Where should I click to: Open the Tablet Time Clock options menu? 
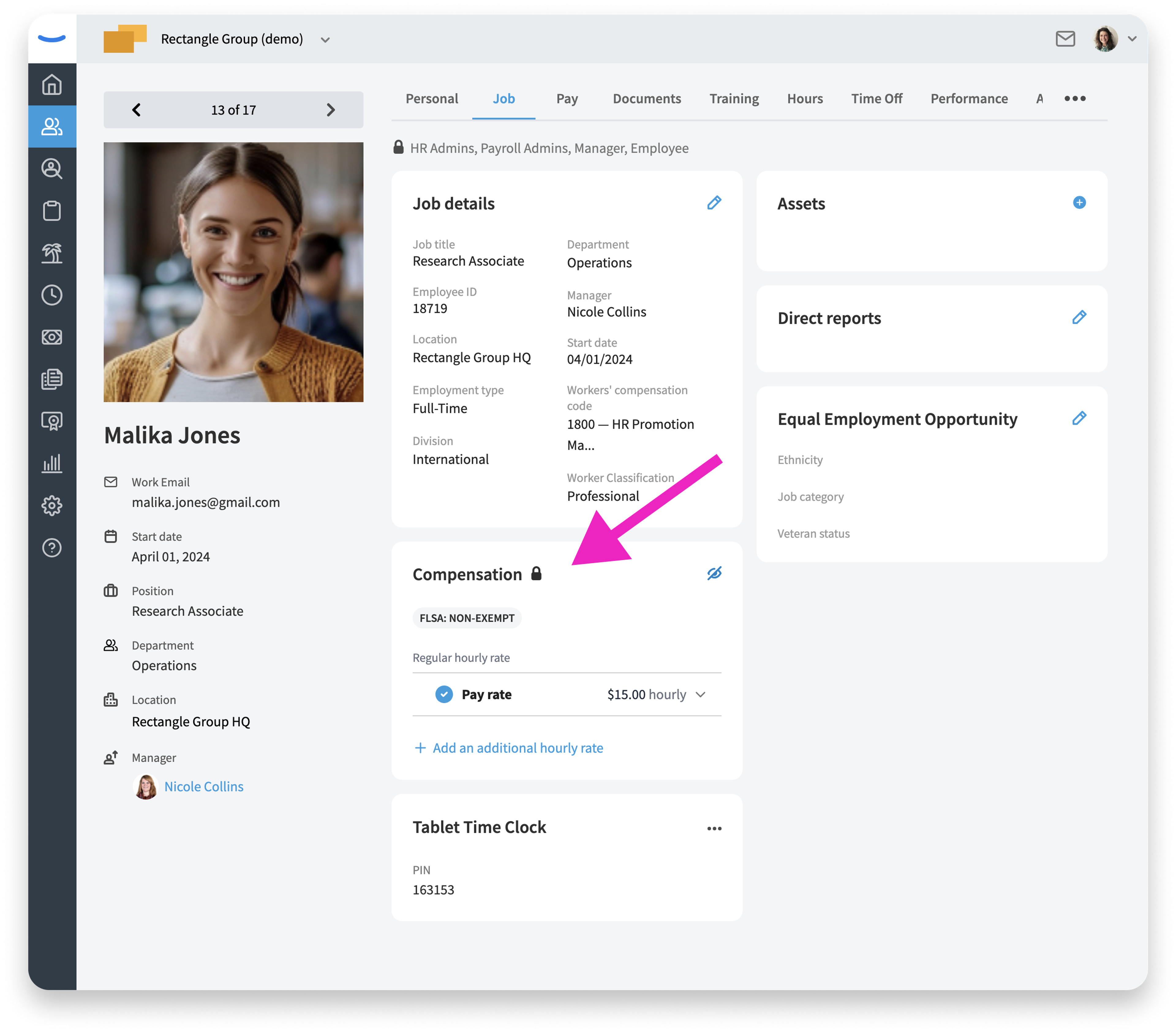coord(714,828)
